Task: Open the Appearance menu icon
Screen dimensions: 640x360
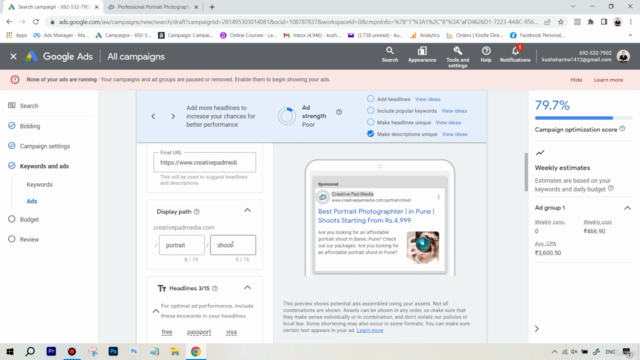Action: pos(422,54)
